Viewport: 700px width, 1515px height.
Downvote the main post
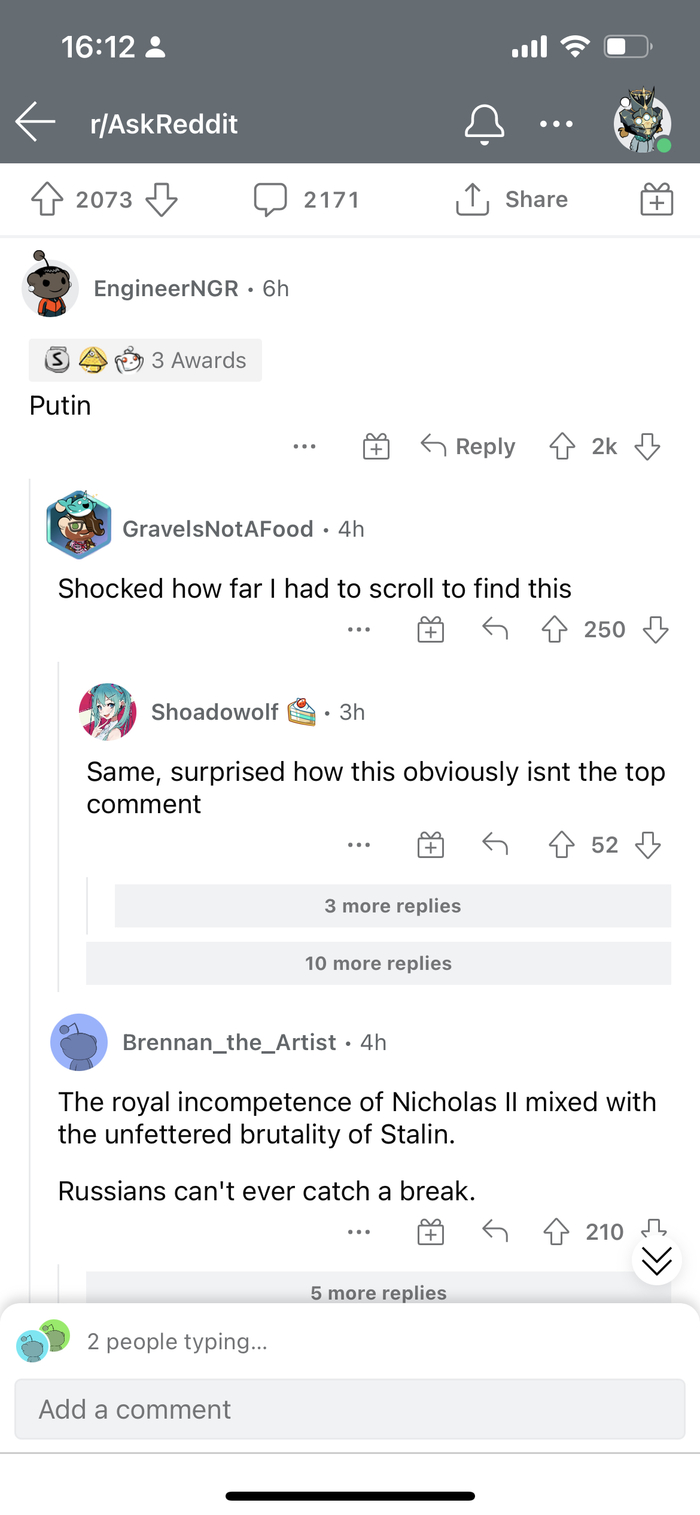coord(161,200)
